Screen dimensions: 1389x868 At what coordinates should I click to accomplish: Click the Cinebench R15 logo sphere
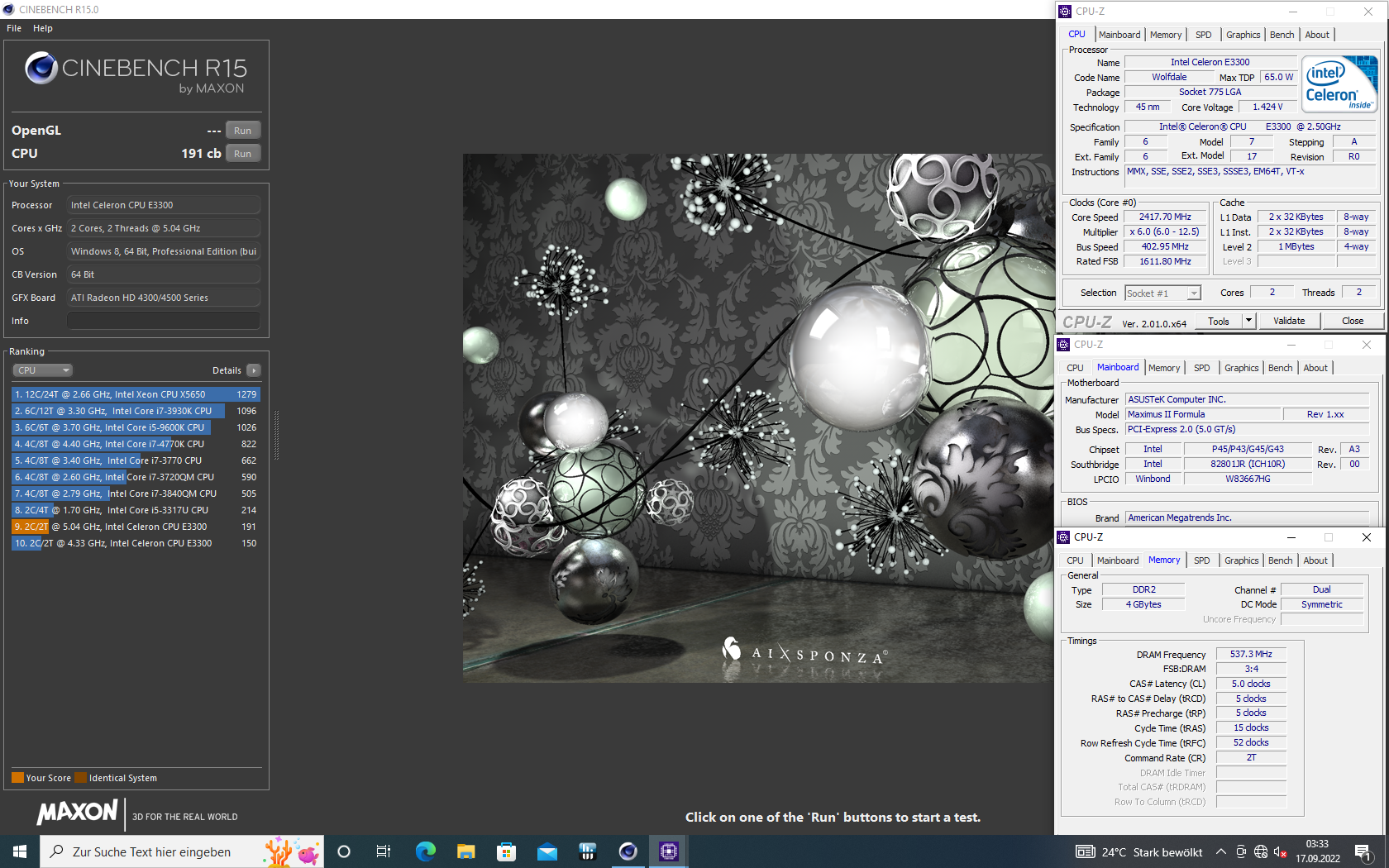pyautogui.click(x=41, y=69)
